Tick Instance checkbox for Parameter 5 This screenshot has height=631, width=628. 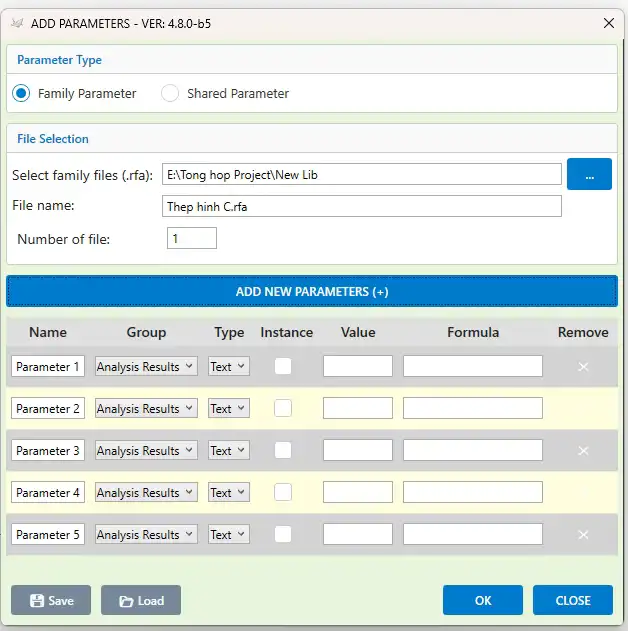click(x=283, y=534)
